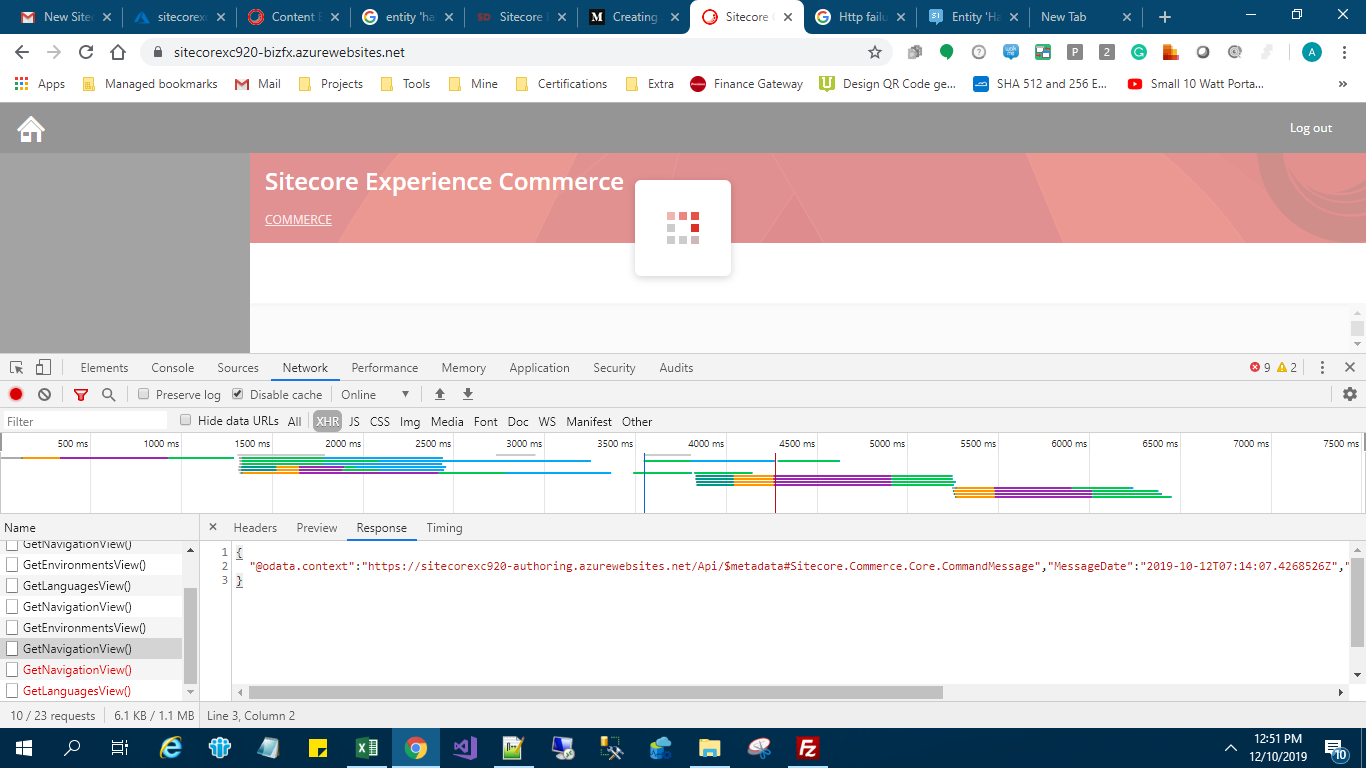Select highlighted GetNavigationView() request row
This screenshot has height=768, width=1366.
tap(91, 649)
